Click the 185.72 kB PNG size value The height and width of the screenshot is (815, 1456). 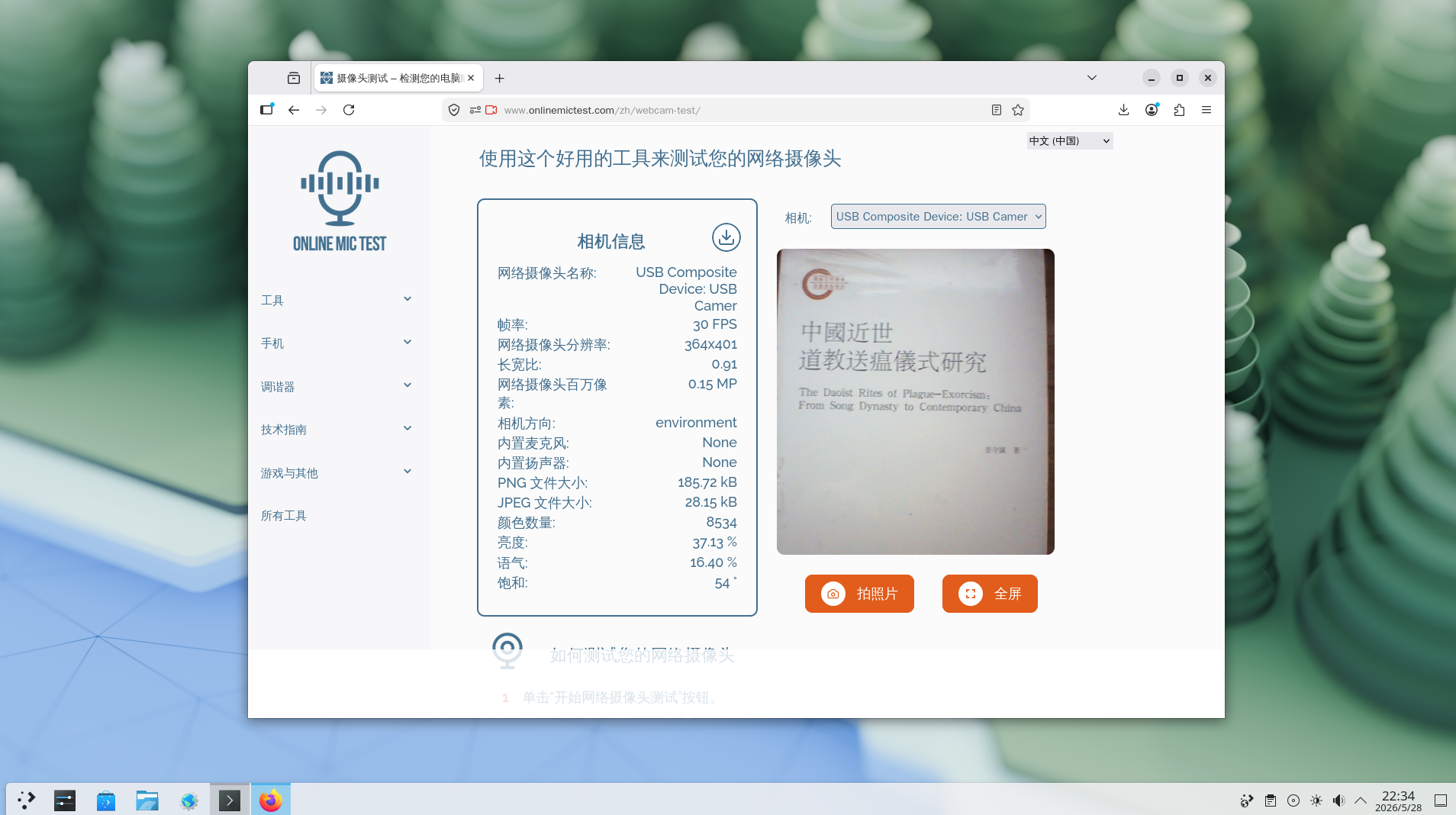(x=707, y=482)
